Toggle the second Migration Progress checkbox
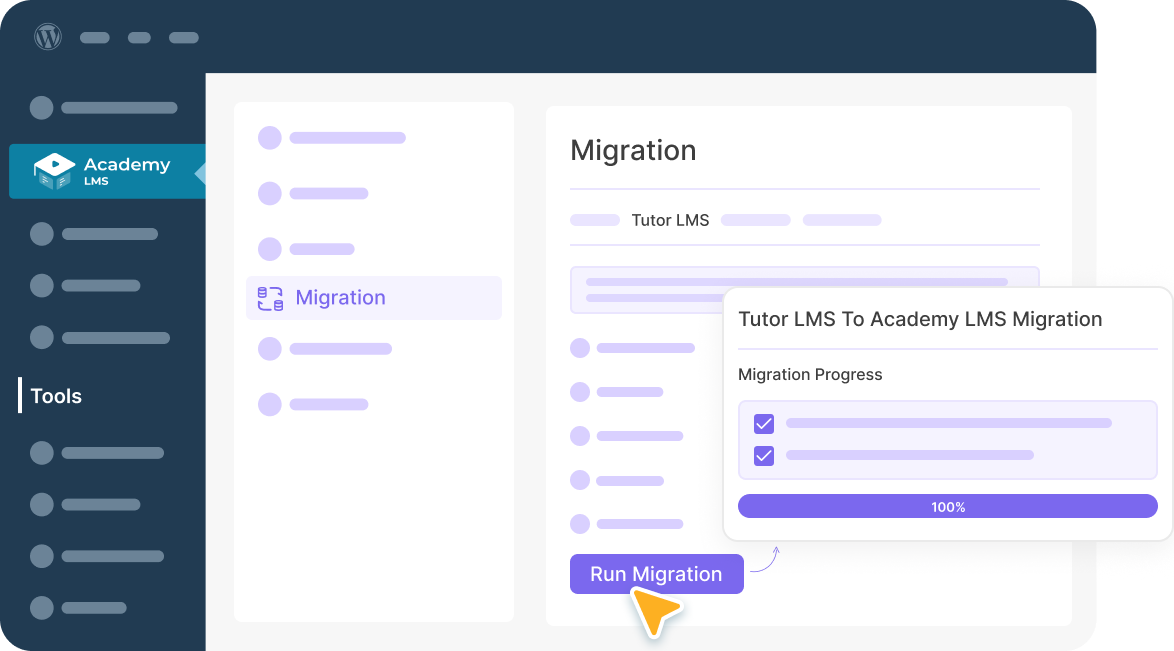The image size is (1174, 651). point(764,455)
